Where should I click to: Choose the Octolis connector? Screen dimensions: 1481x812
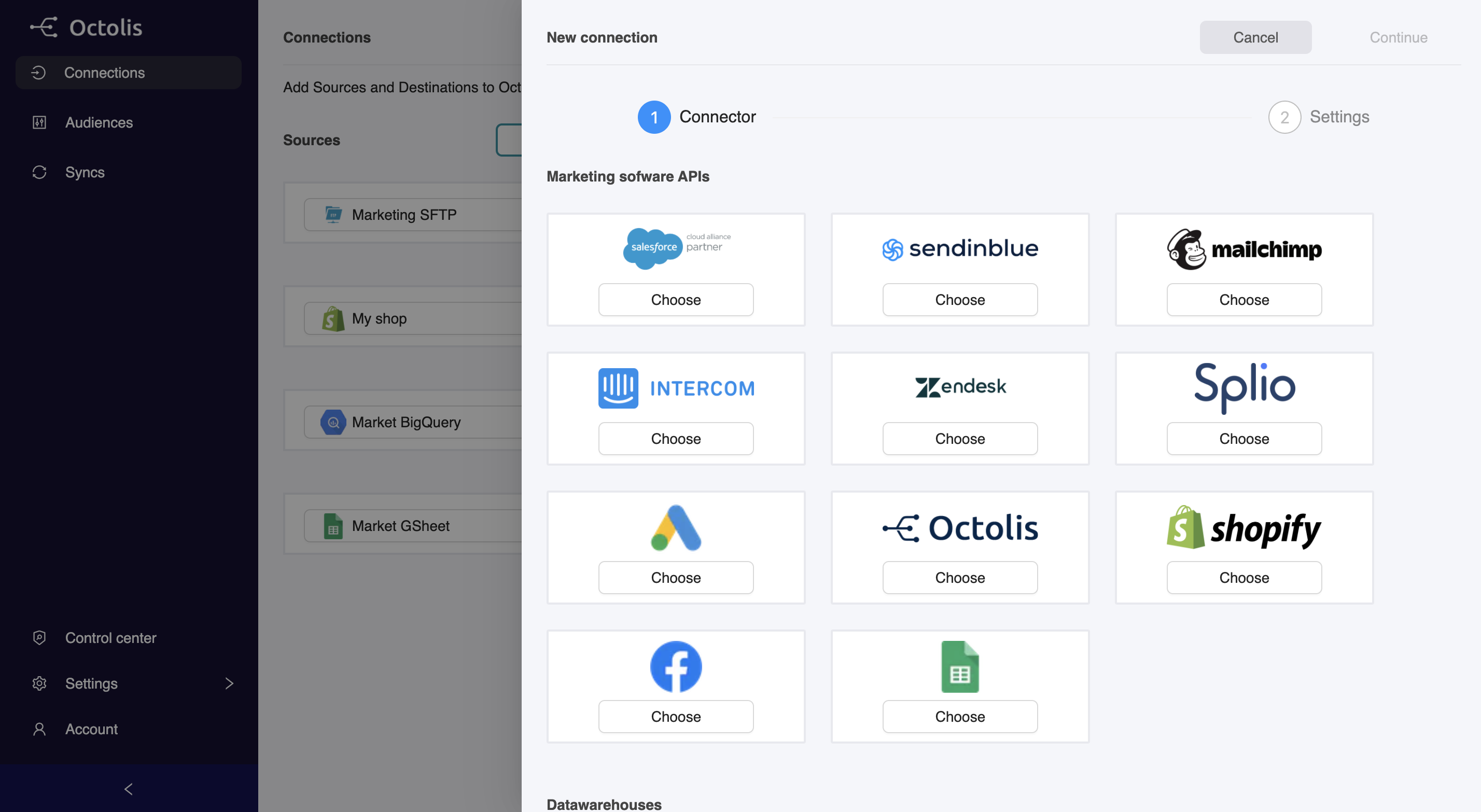[x=960, y=578]
